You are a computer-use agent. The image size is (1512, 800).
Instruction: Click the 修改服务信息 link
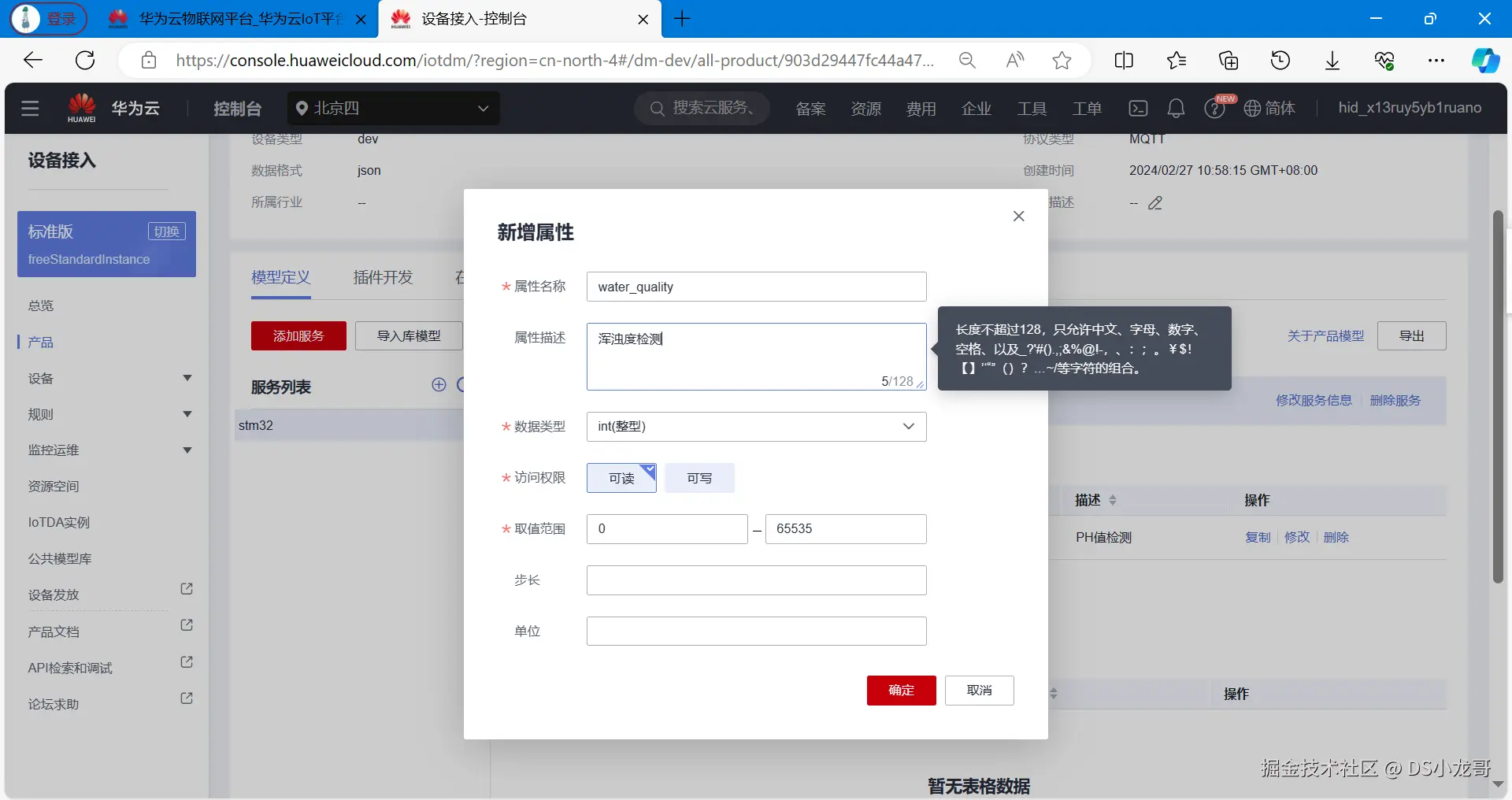(x=1314, y=400)
